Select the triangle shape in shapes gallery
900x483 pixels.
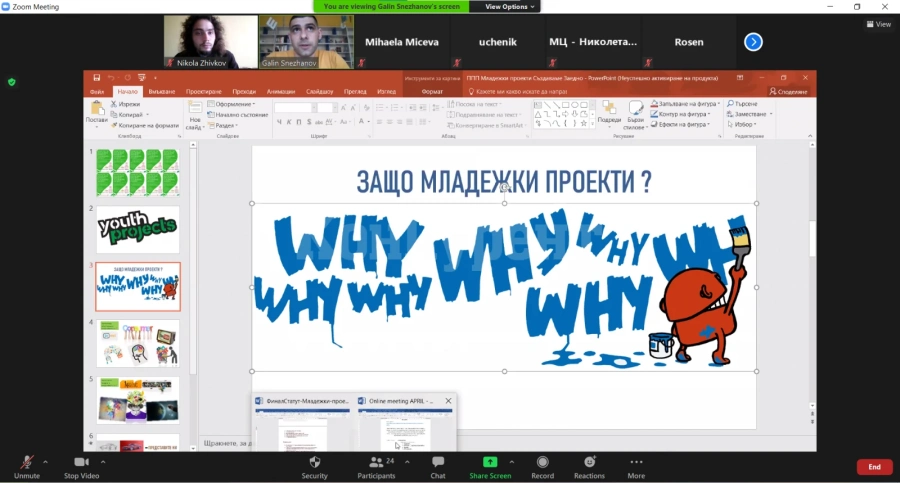click(538, 114)
